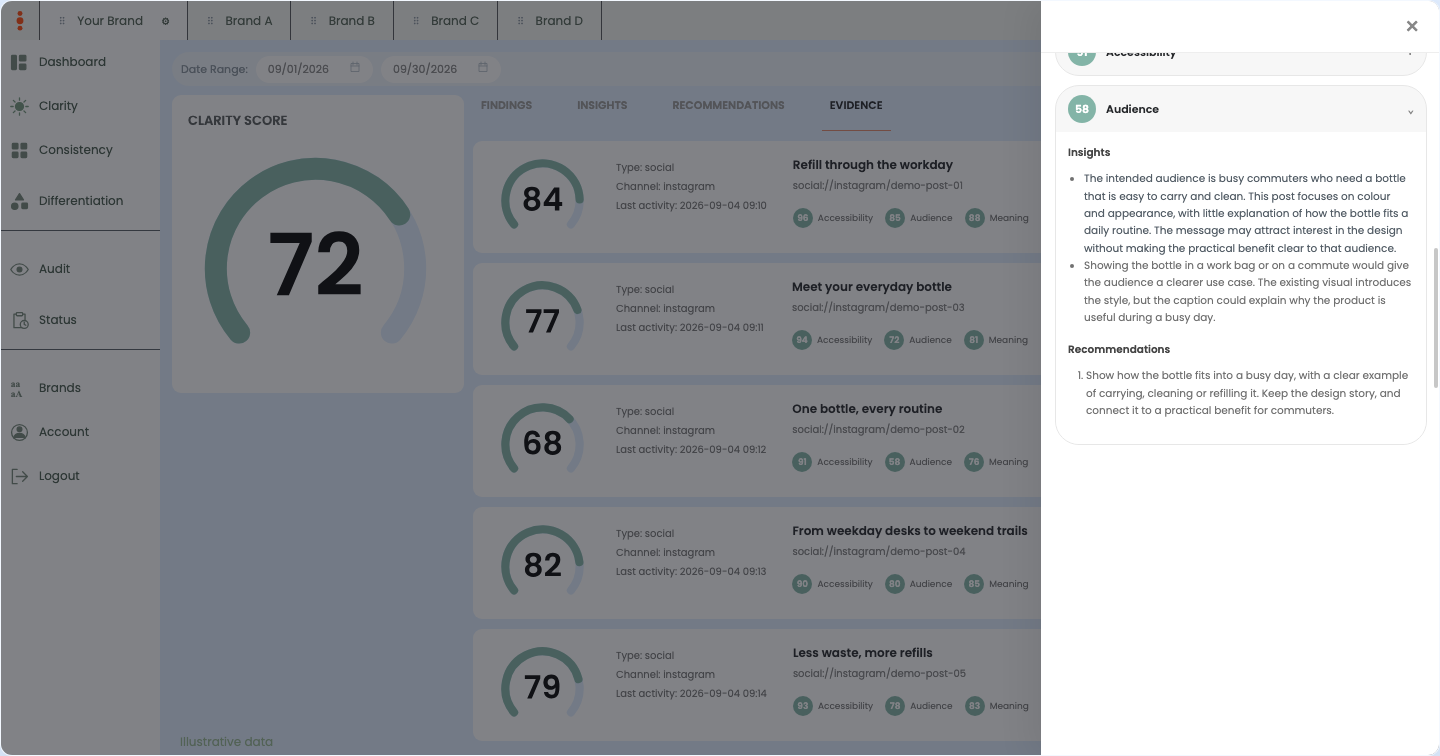Open the Recommendations tab
Viewport: 1440px width, 756px height.
pos(728,105)
